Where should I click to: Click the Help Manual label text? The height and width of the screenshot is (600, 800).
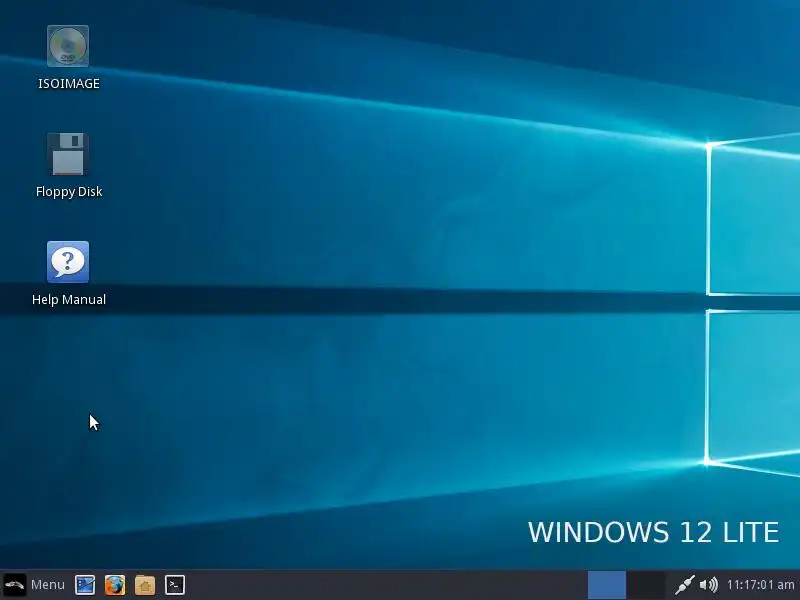(69, 299)
